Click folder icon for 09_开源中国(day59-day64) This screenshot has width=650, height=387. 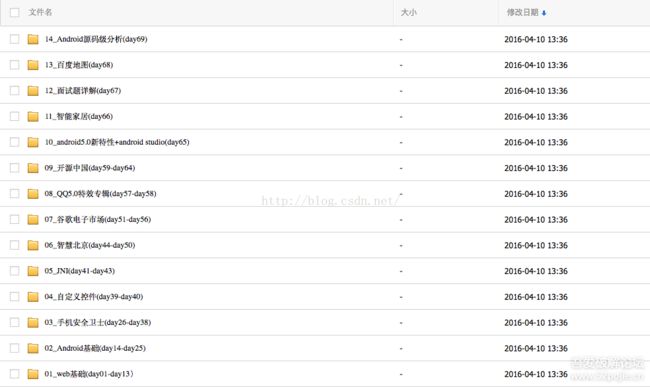tap(33, 168)
